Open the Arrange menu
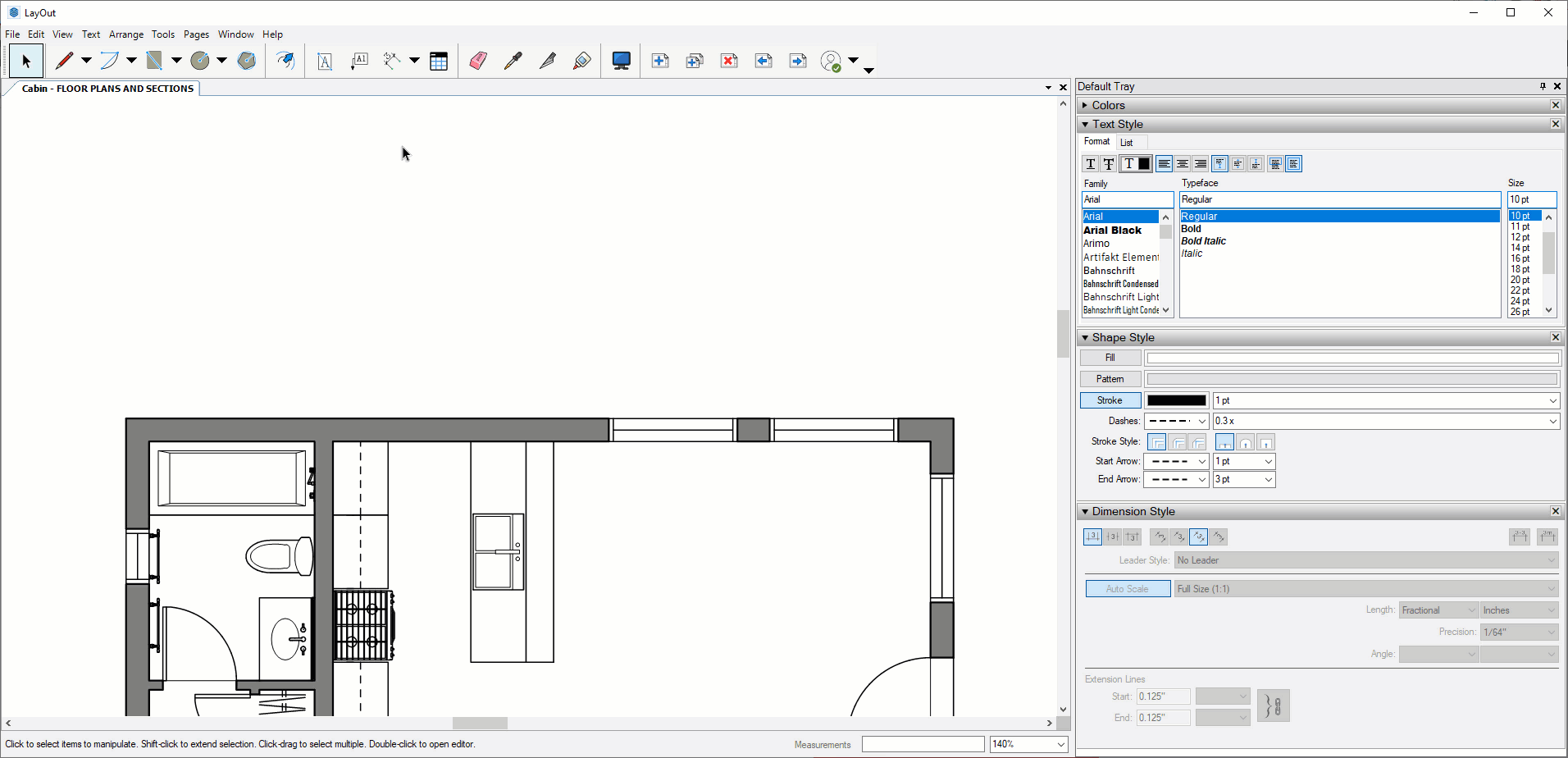The width and height of the screenshot is (1568, 758). point(126,34)
